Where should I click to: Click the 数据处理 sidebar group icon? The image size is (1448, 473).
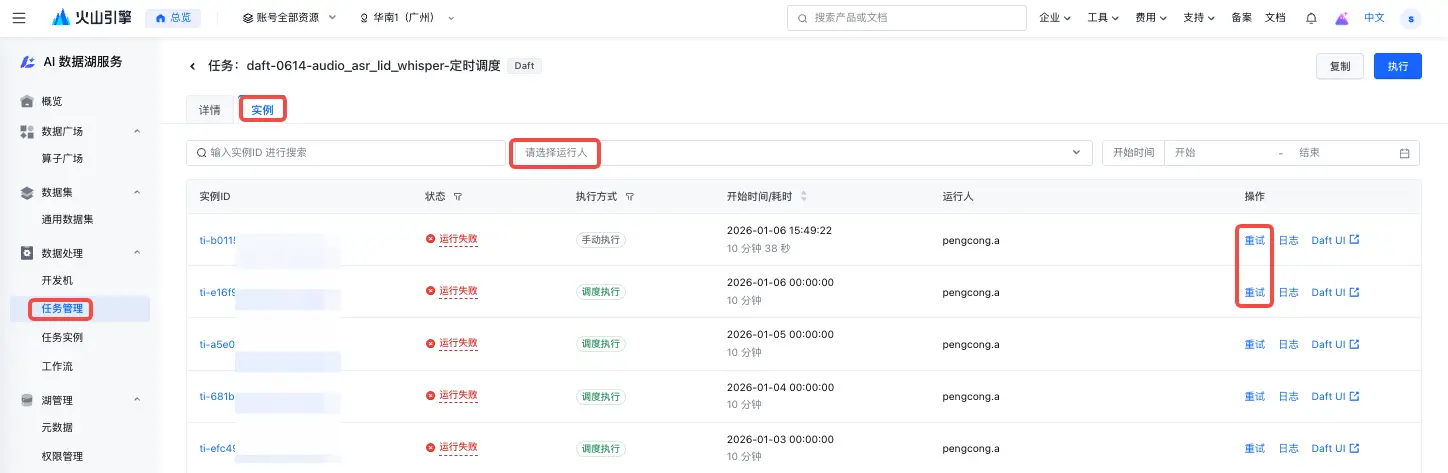tap(28, 253)
